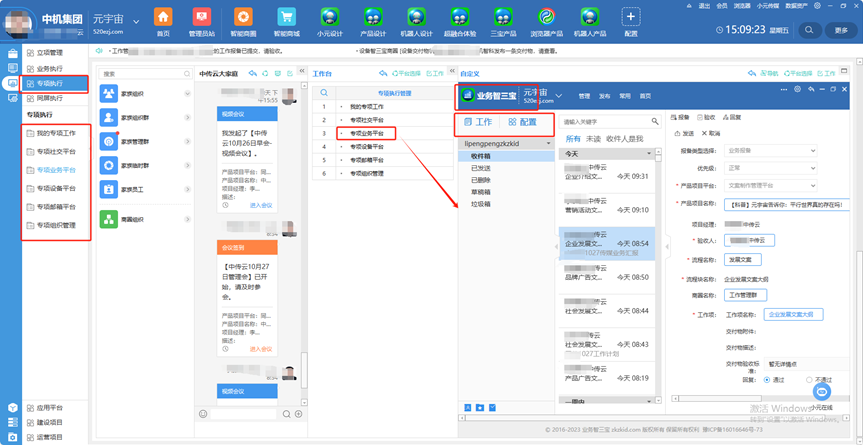Open the 三宝产品 icon
Viewport: 863px width, 445px height.
pos(503,17)
